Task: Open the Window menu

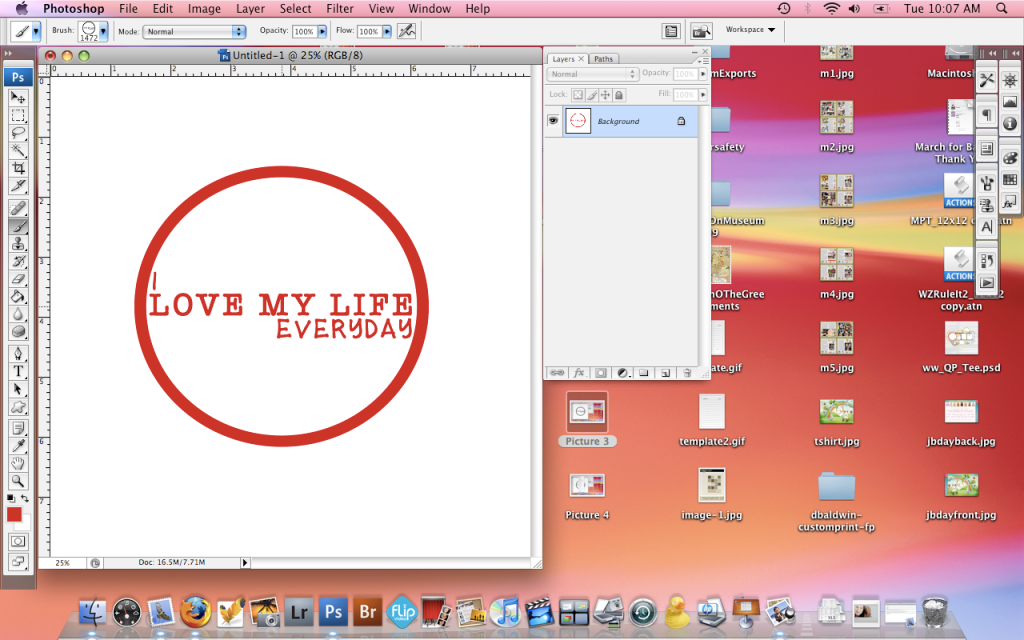Action: pyautogui.click(x=429, y=8)
